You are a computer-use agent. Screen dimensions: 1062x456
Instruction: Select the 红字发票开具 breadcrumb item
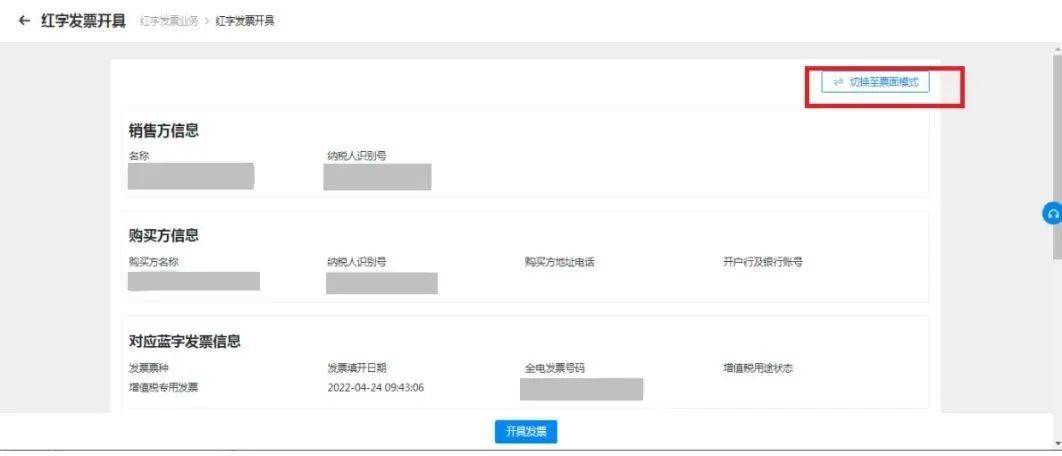245,21
